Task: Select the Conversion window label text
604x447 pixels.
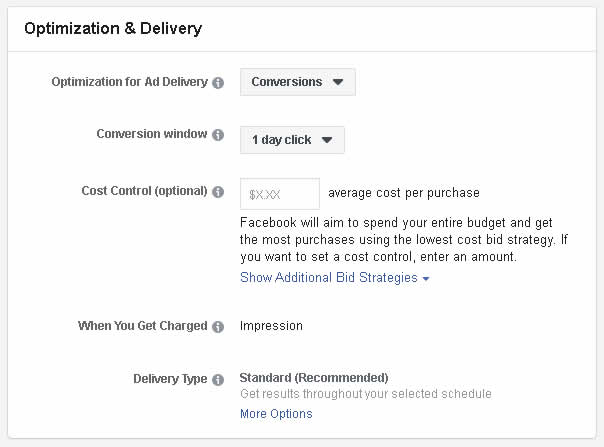Action: pyautogui.click(x=152, y=134)
